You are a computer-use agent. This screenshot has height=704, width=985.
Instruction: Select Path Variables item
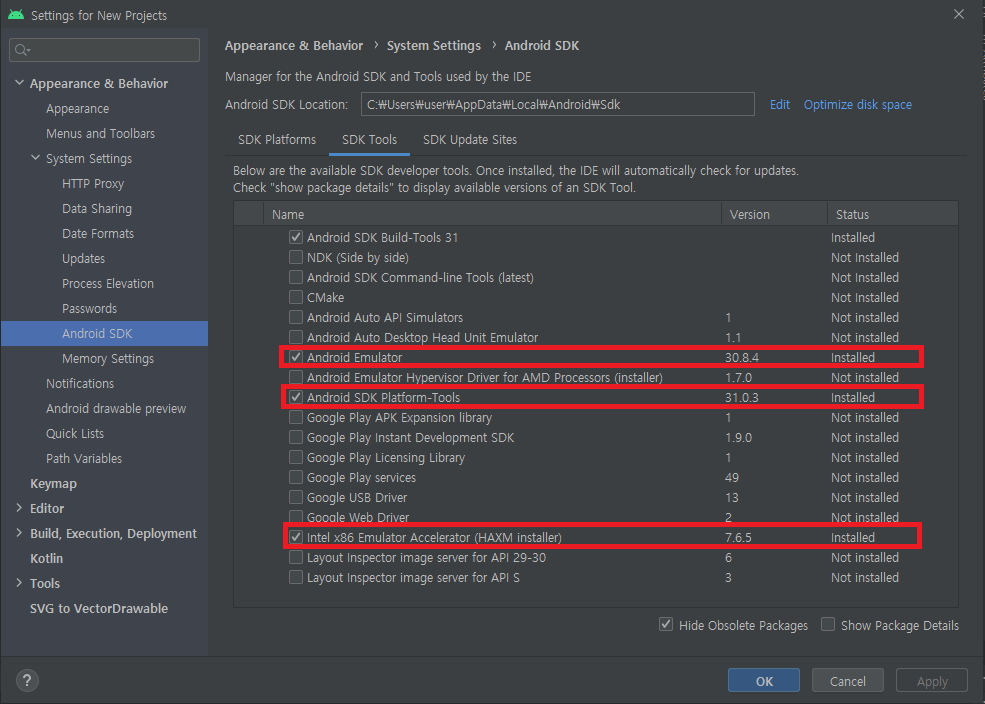click(84, 458)
